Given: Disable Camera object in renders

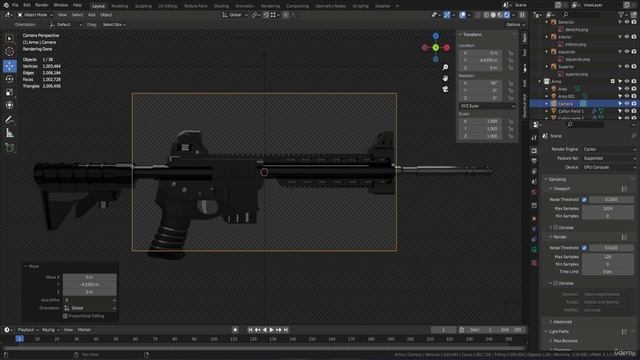Looking at the screenshot, I should [x=634, y=104].
